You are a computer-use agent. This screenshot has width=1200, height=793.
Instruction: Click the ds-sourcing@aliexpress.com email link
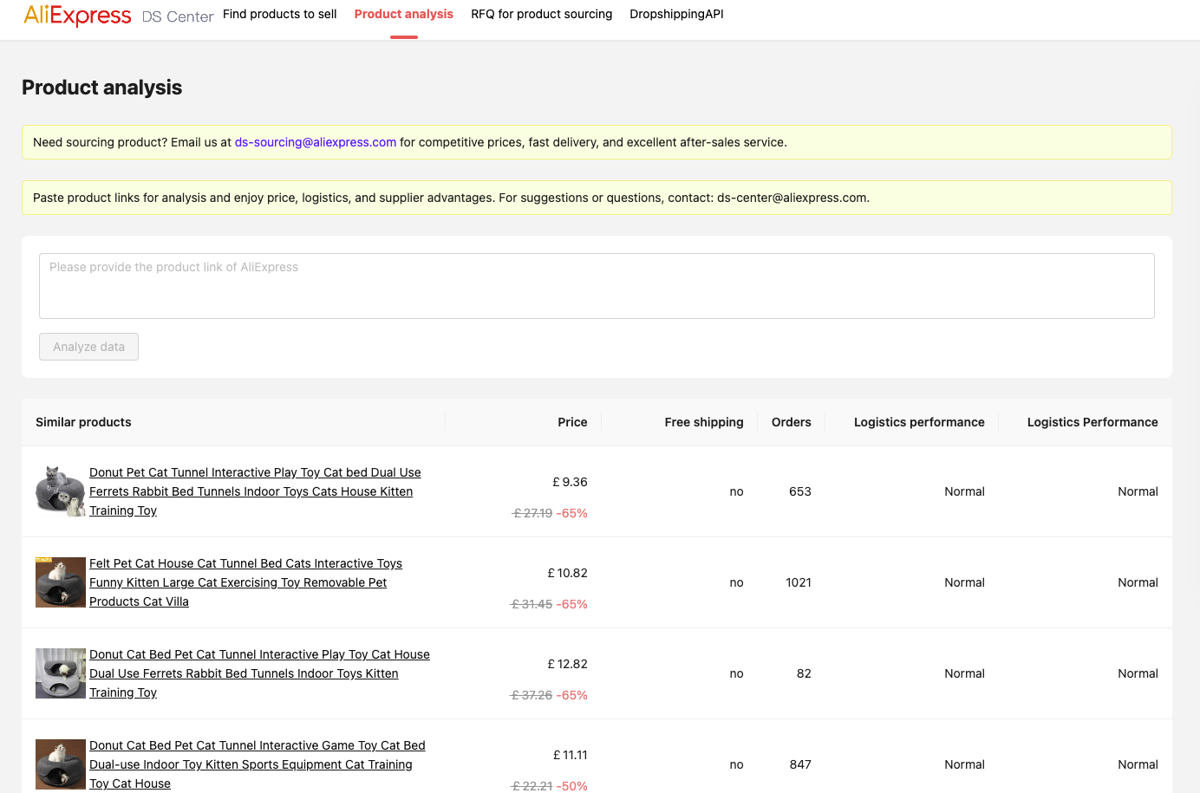point(315,142)
